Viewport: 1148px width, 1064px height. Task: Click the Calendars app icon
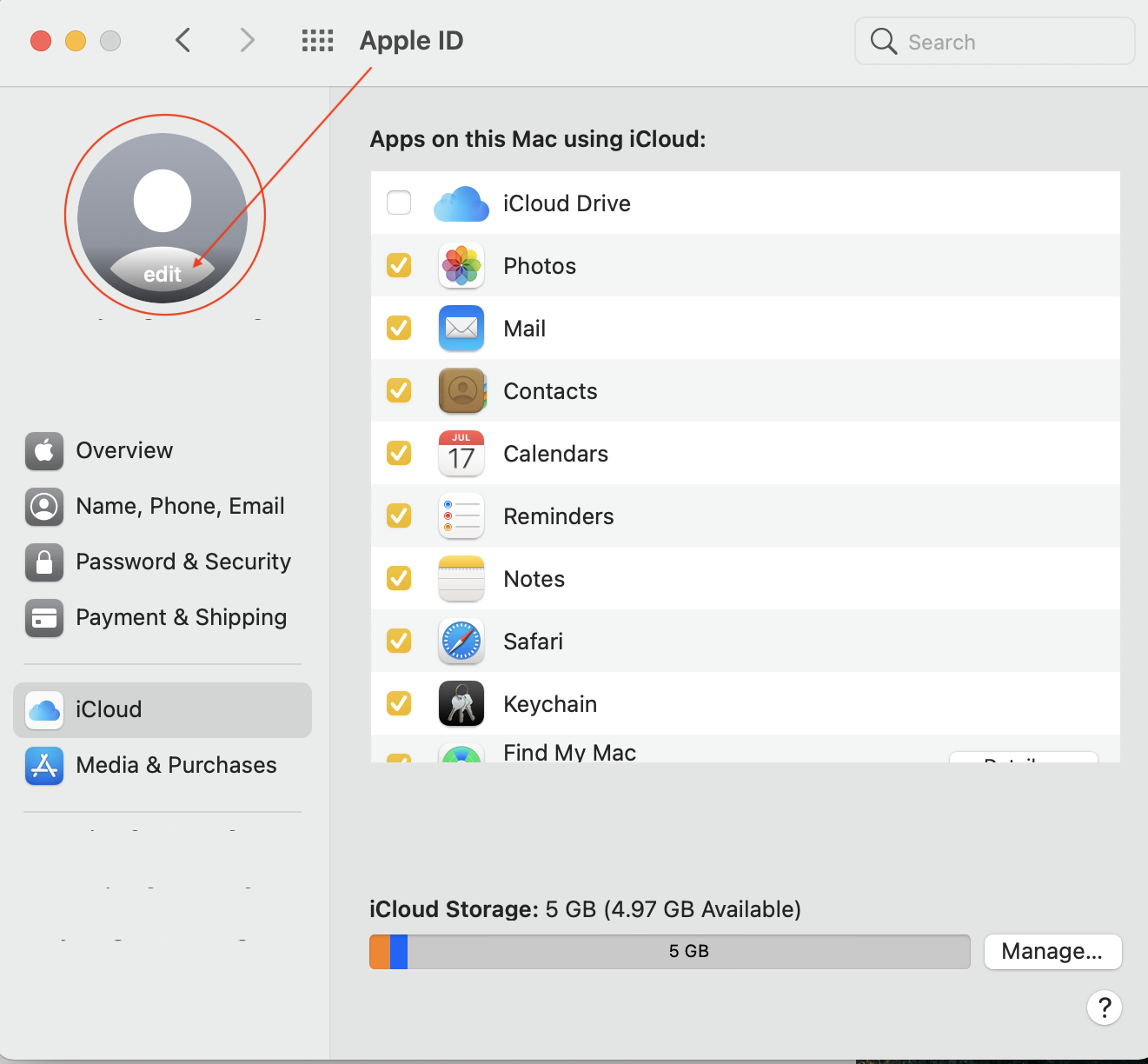click(x=461, y=454)
